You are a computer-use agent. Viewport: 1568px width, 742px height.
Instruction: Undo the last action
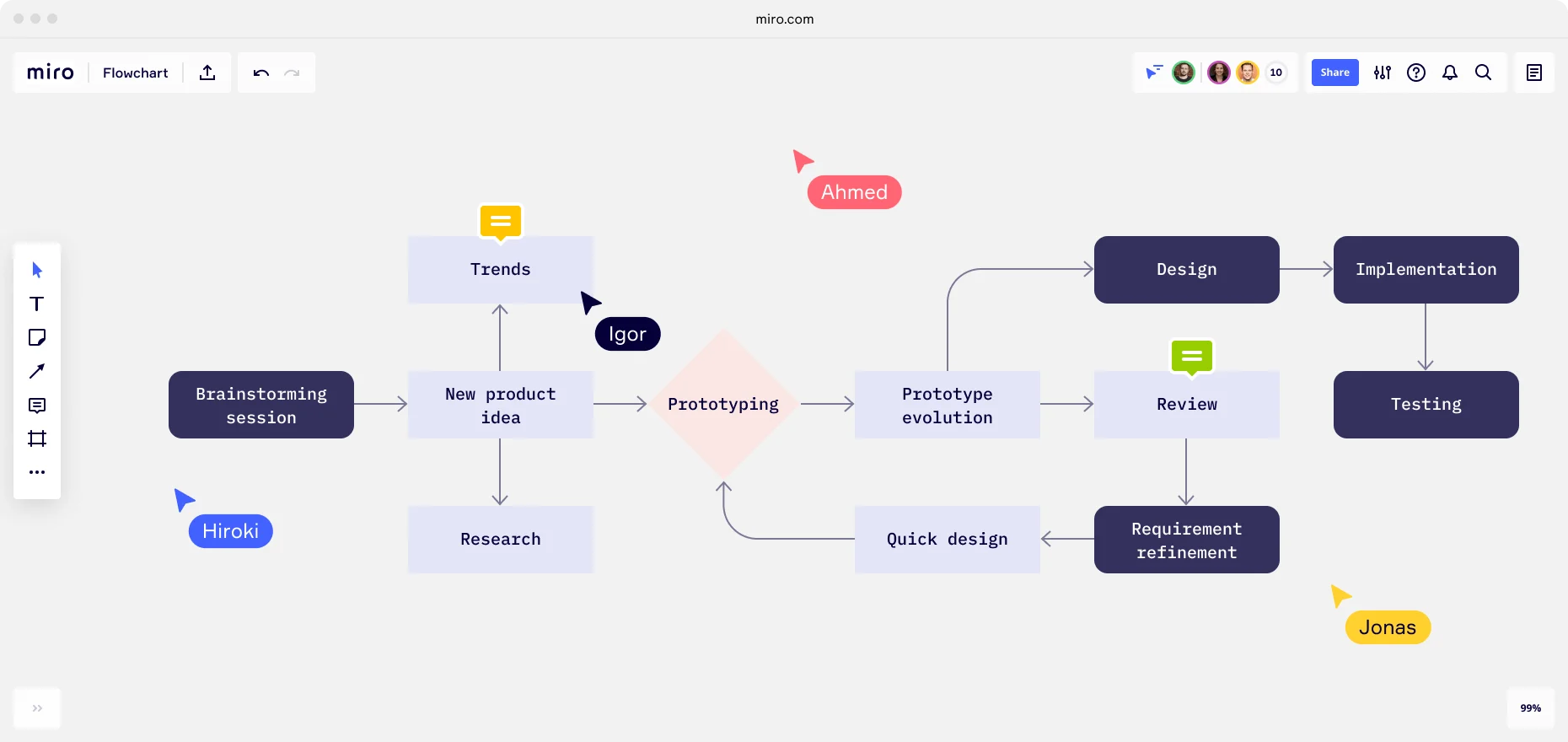pos(261,73)
